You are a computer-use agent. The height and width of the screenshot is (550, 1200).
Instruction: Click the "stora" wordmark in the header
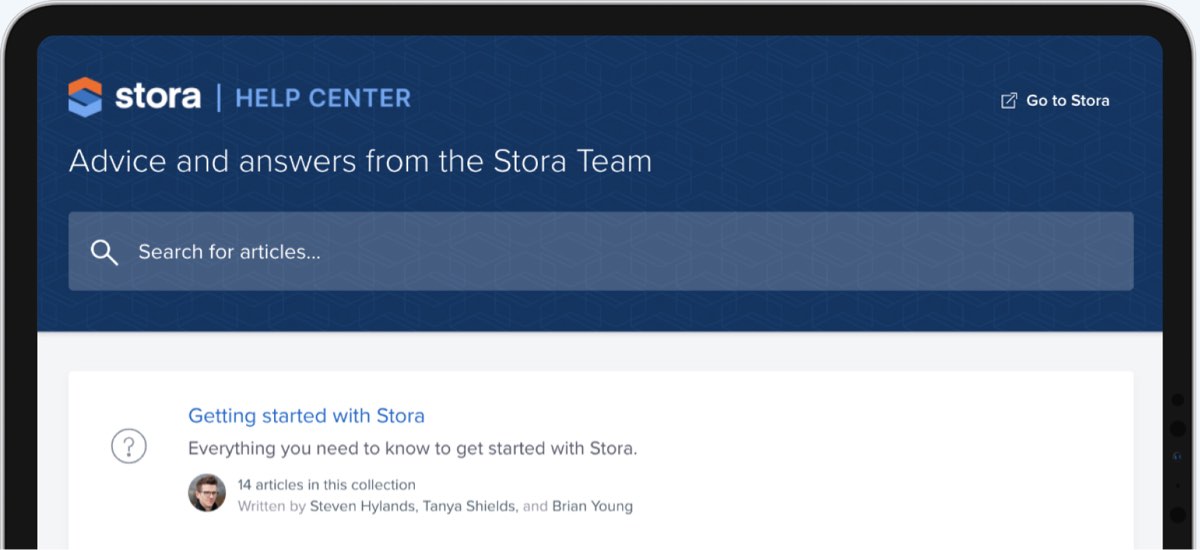(x=158, y=97)
